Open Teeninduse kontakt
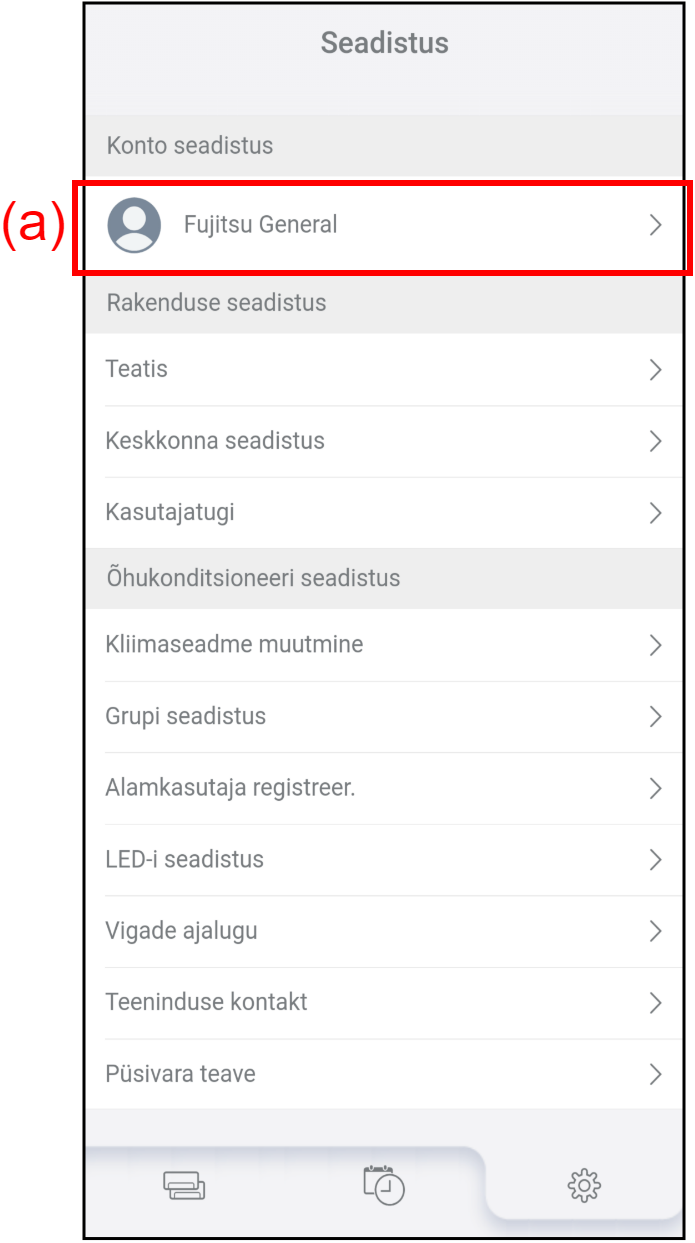The width and height of the screenshot is (695, 1243). tap(384, 1003)
